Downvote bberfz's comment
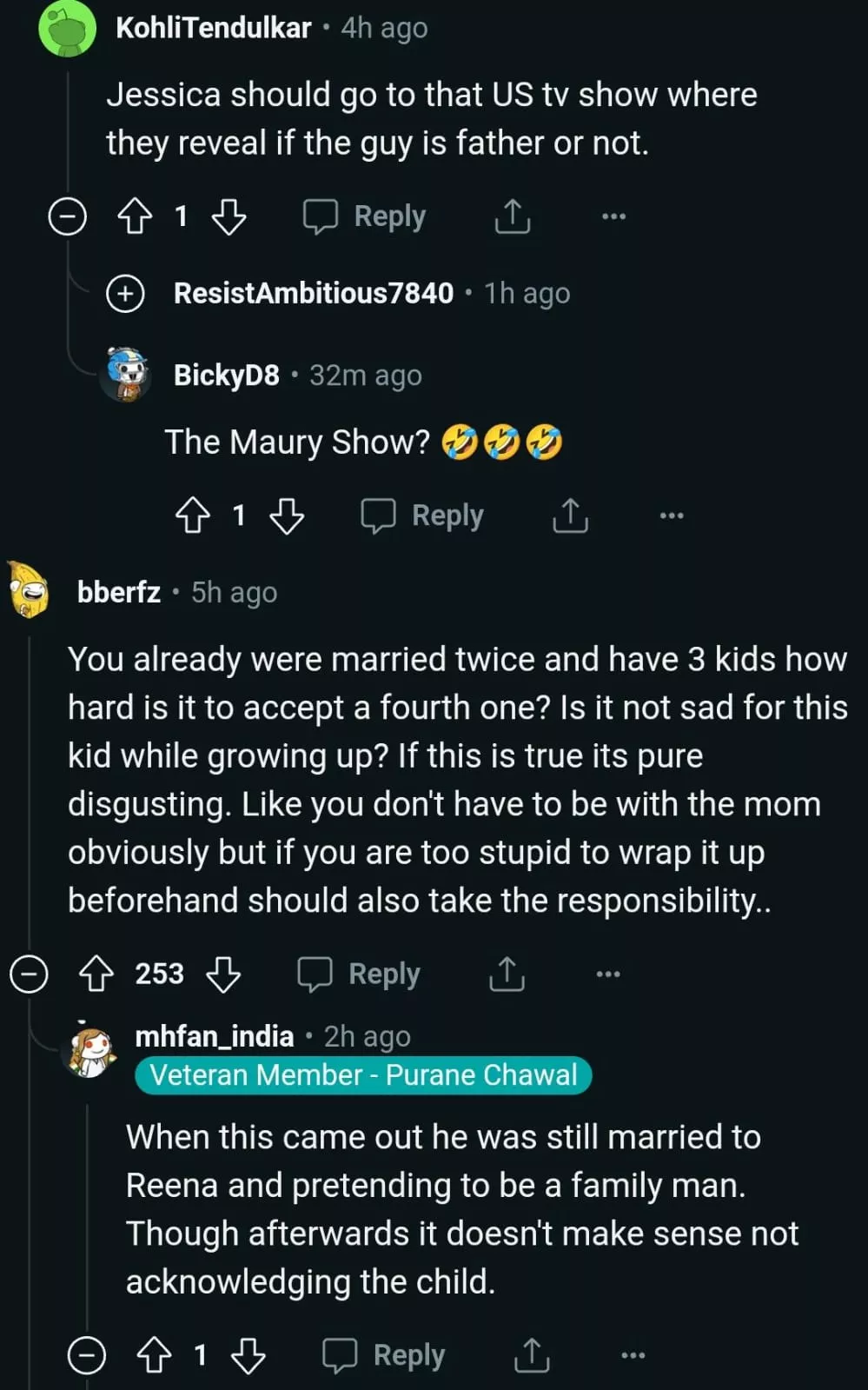The height and width of the screenshot is (1390, 868). [x=223, y=974]
